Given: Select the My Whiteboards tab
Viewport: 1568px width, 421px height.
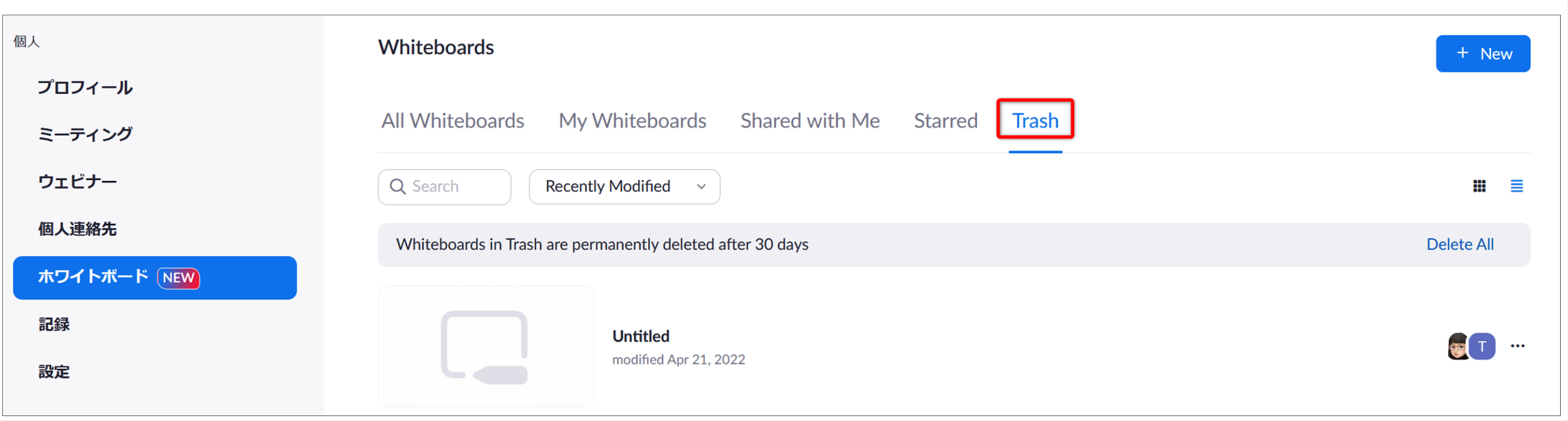Looking at the screenshot, I should (x=633, y=121).
